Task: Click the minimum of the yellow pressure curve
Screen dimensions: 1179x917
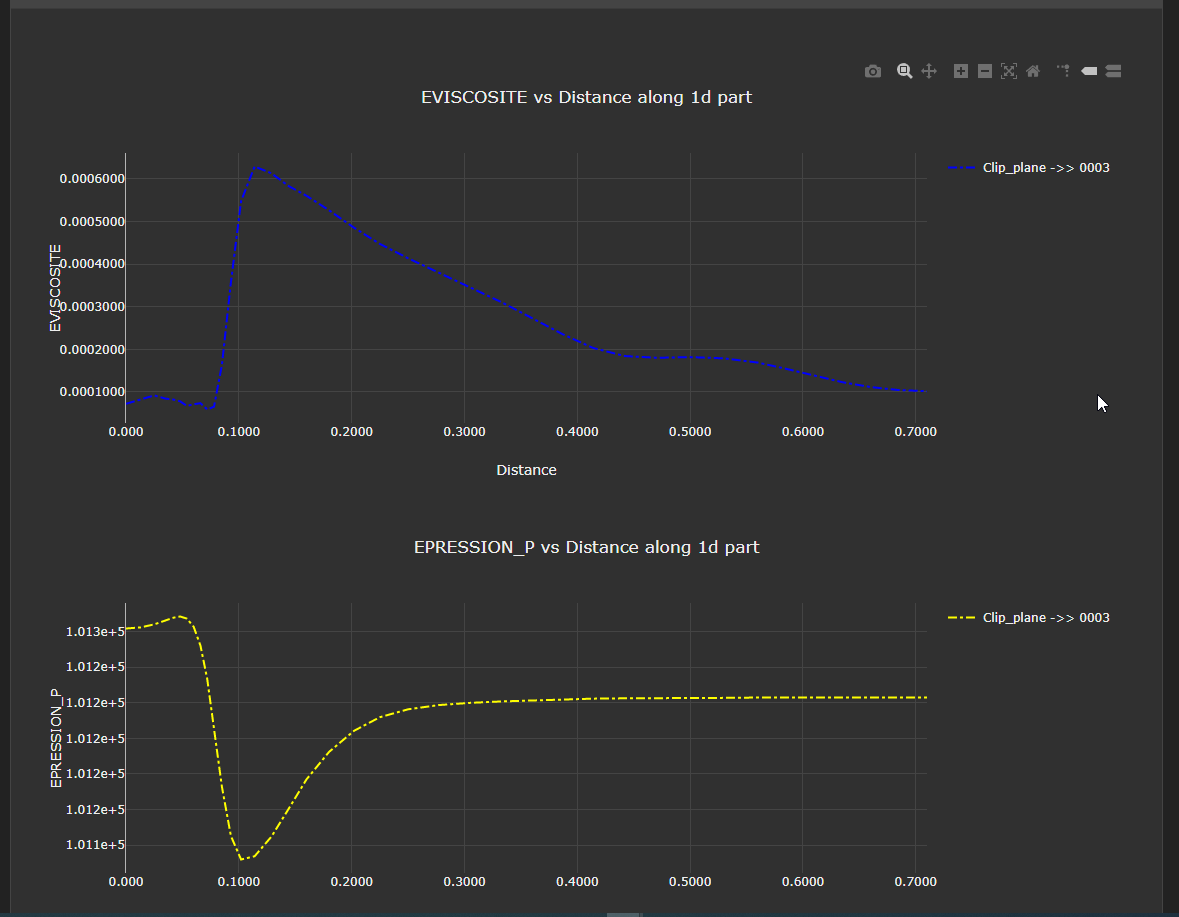Action: pos(242,858)
